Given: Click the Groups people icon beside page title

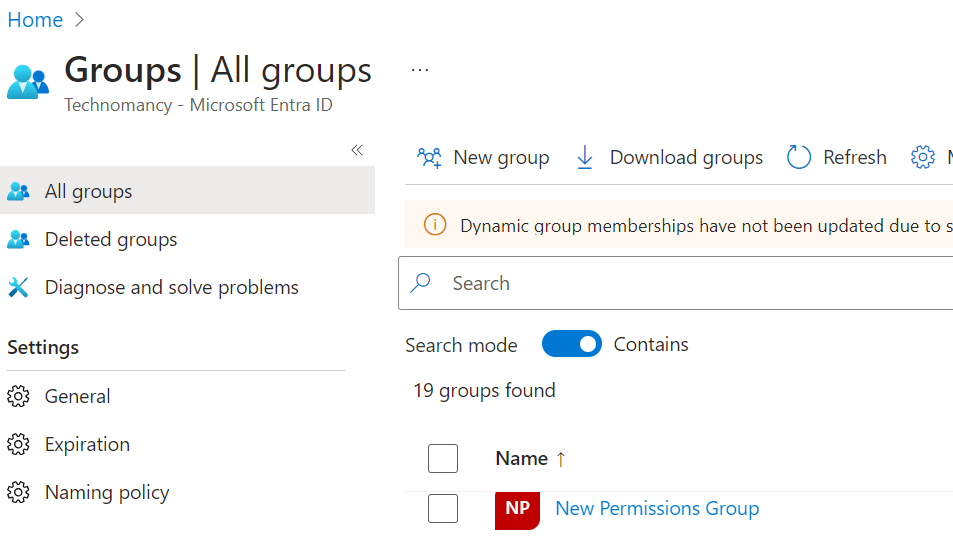Looking at the screenshot, I should pos(27,82).
